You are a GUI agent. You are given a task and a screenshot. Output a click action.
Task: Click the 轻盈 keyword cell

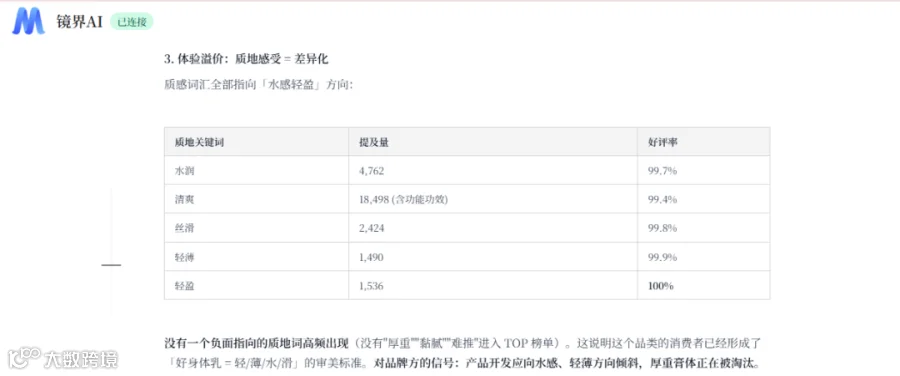[257, 285]
